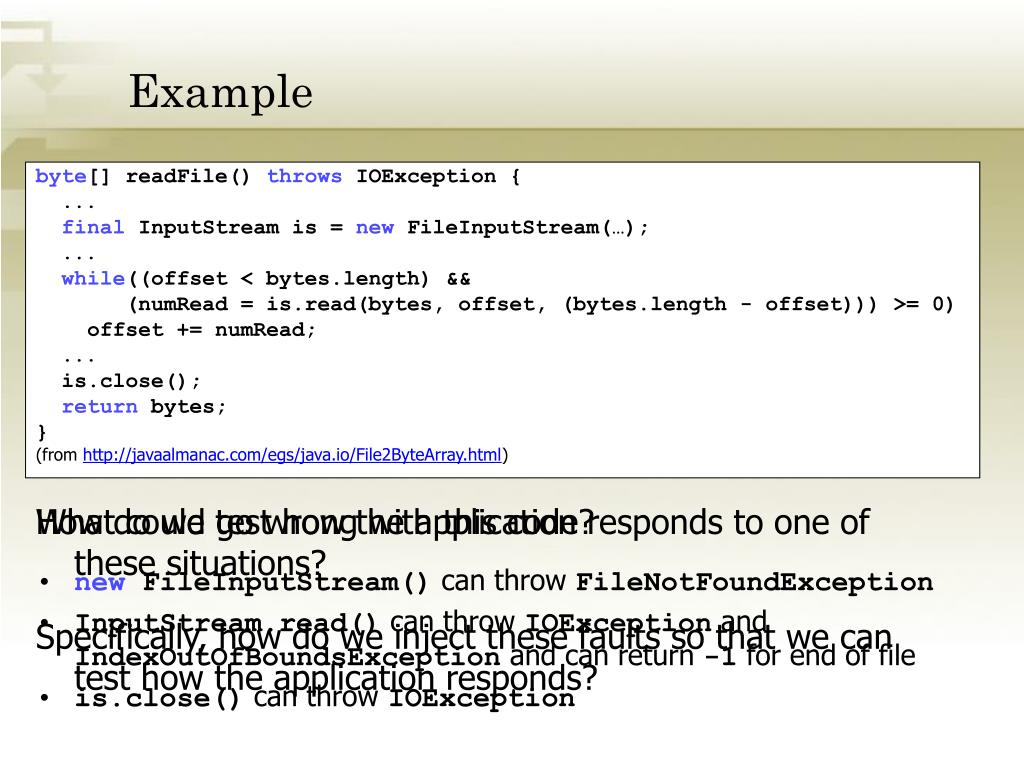Click the "Example" slide title
Screen dimensions: 1024x768
pos(220,93)
